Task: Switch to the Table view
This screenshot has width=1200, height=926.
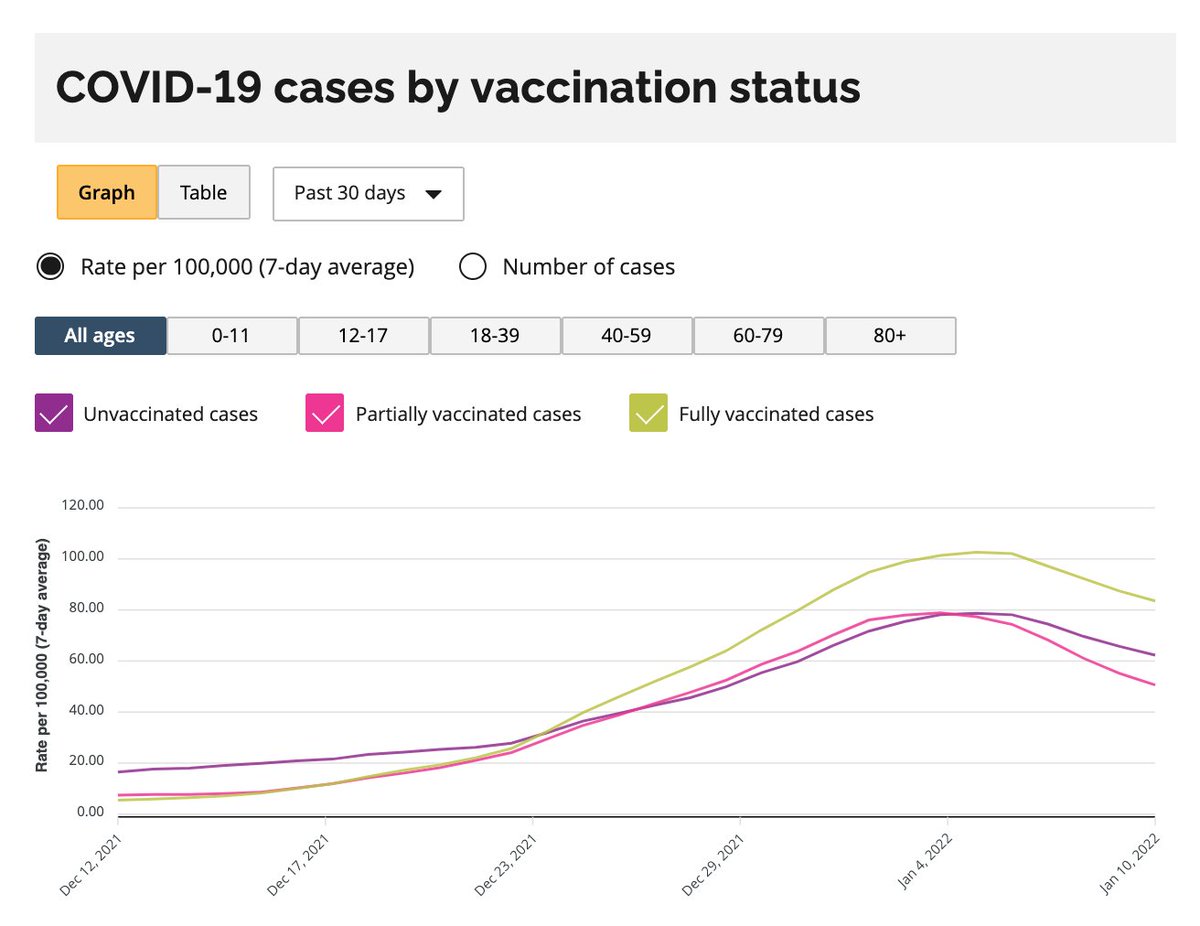Action: [203, 192]
